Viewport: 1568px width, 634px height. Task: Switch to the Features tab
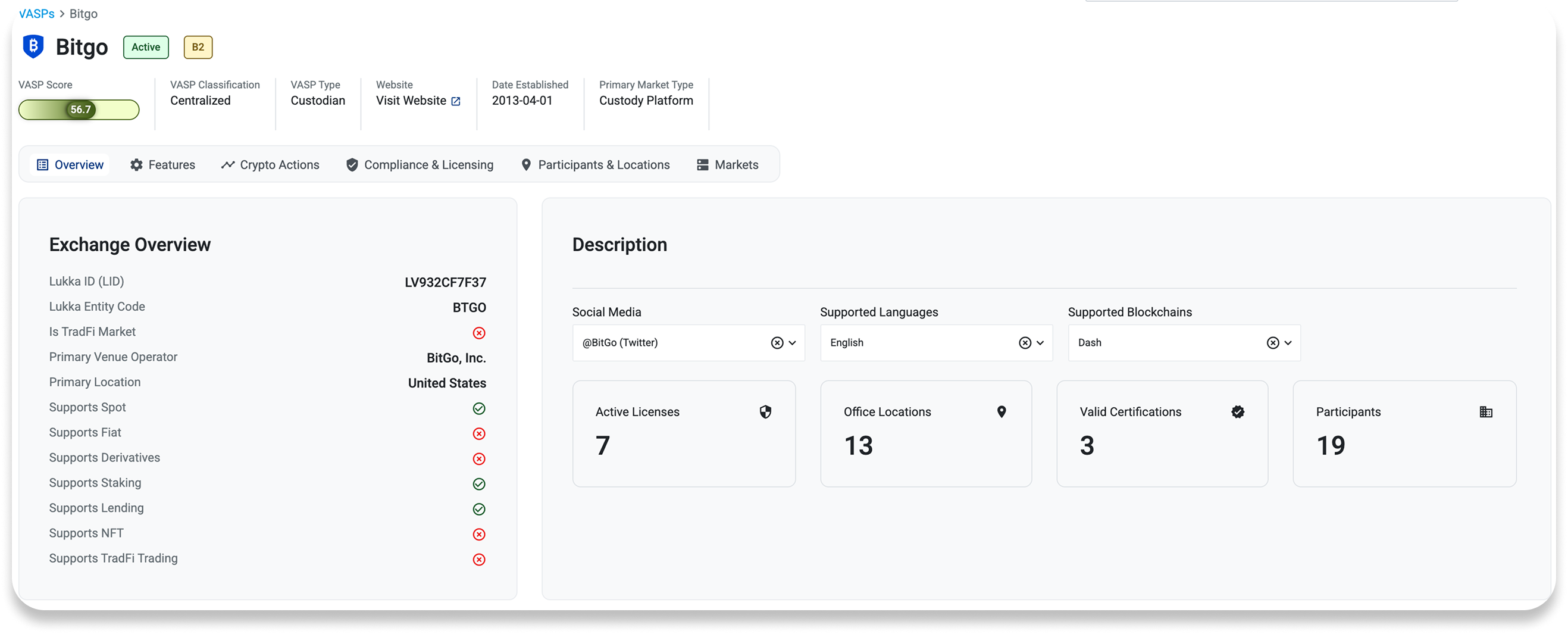coord(162,165)
